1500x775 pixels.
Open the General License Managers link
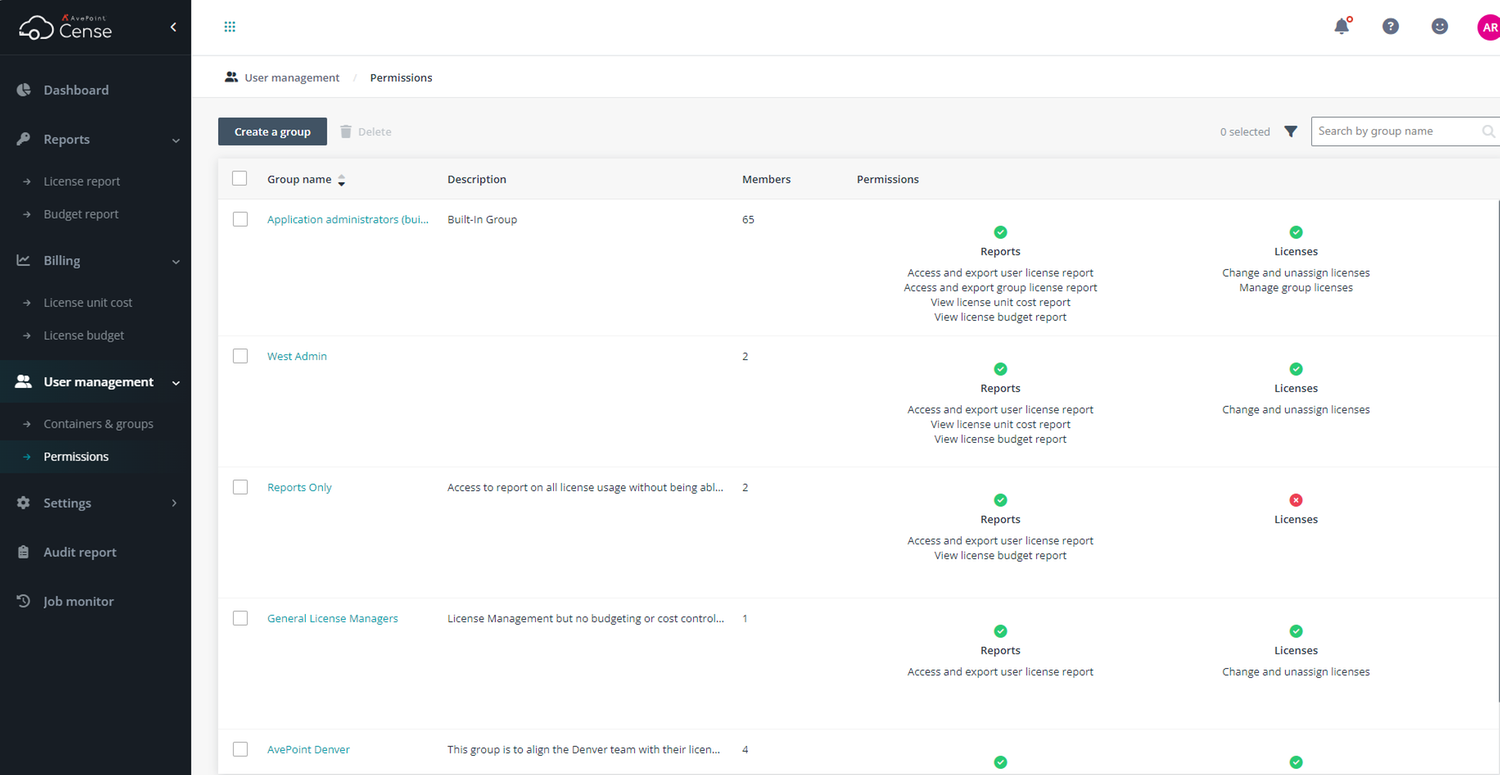[333, 618]
